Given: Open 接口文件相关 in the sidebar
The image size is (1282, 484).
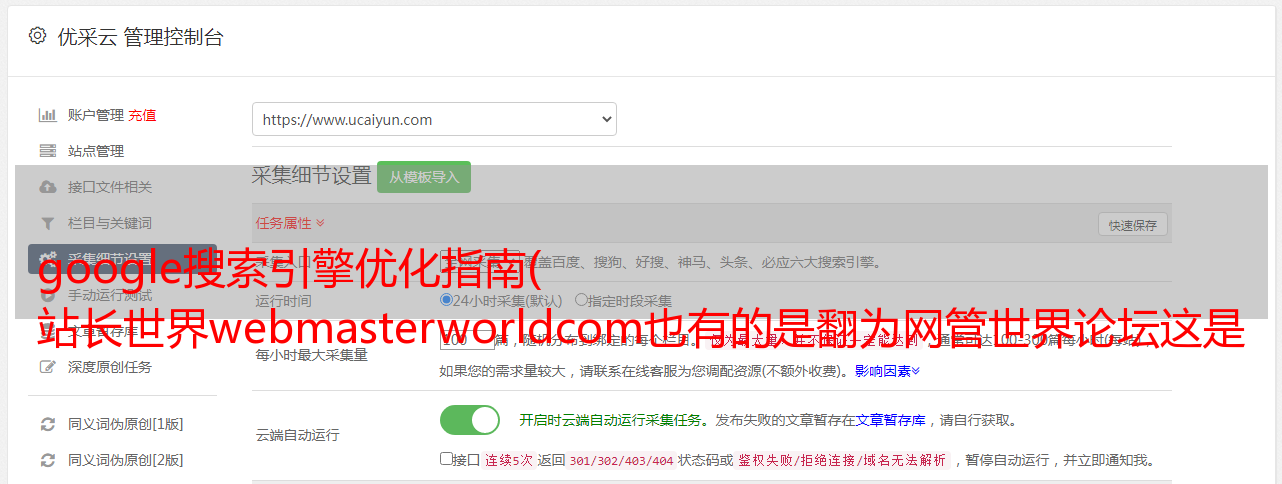Looking at the screenshot, I should point(110,187).
